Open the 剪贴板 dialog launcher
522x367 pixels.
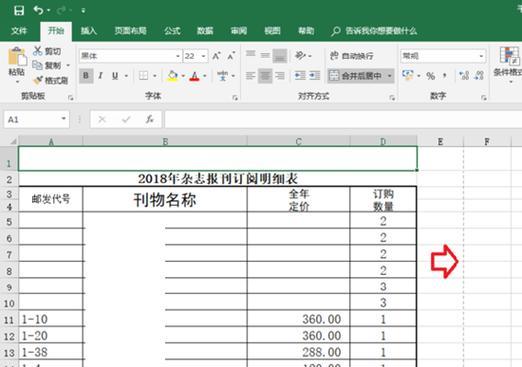70,97
